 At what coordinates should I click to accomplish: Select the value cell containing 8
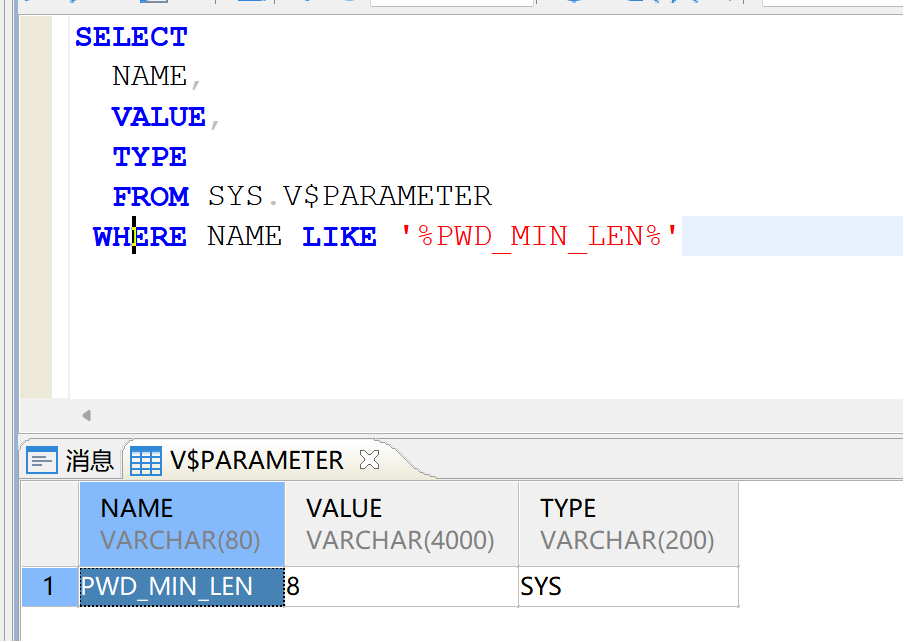[x=402, y=587]
